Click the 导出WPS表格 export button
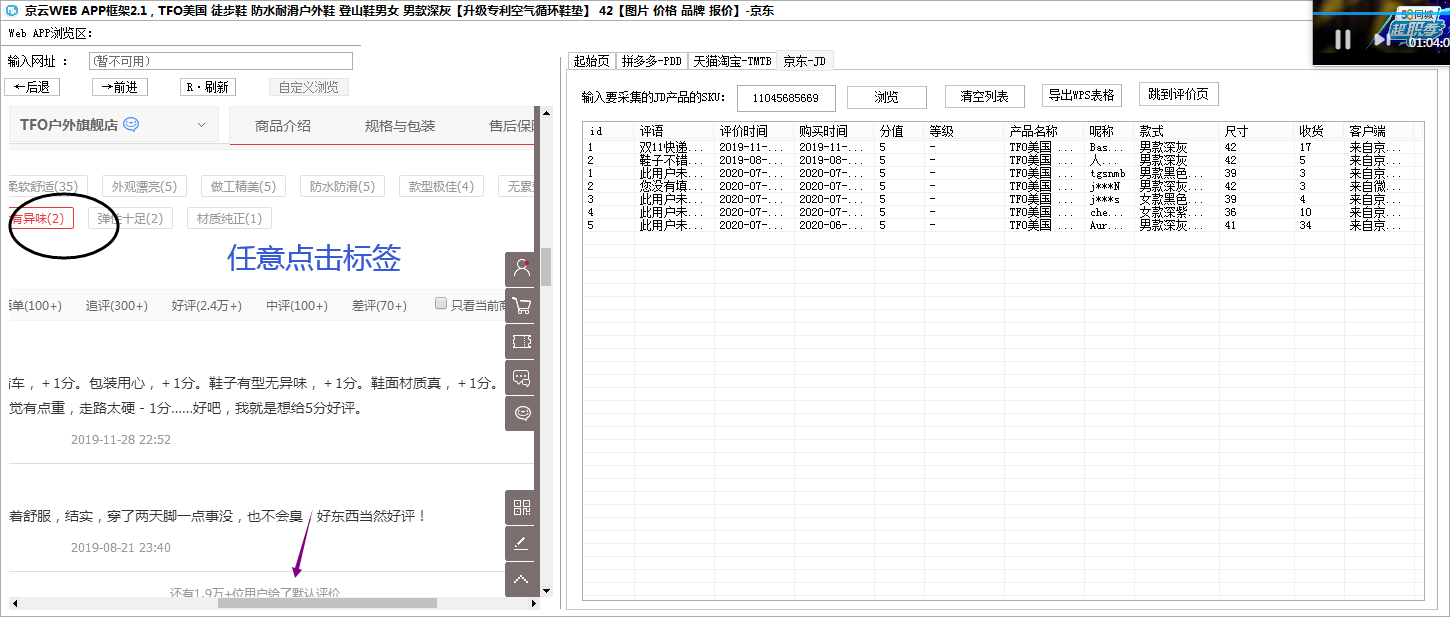Viewport: 1450px width, 617px height. (1082, 95)
